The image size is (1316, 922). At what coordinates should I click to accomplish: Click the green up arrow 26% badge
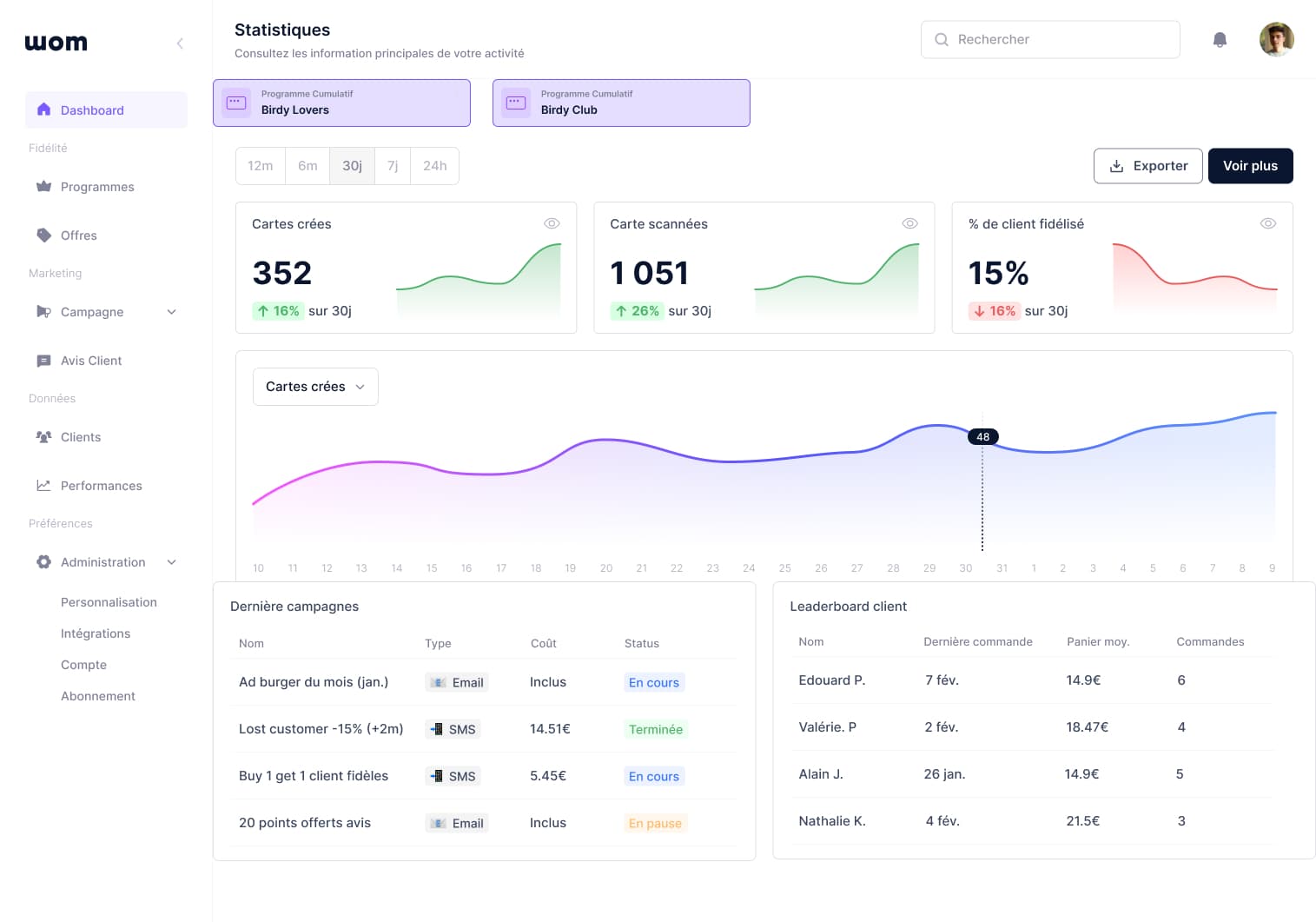(x=637, y=310)
